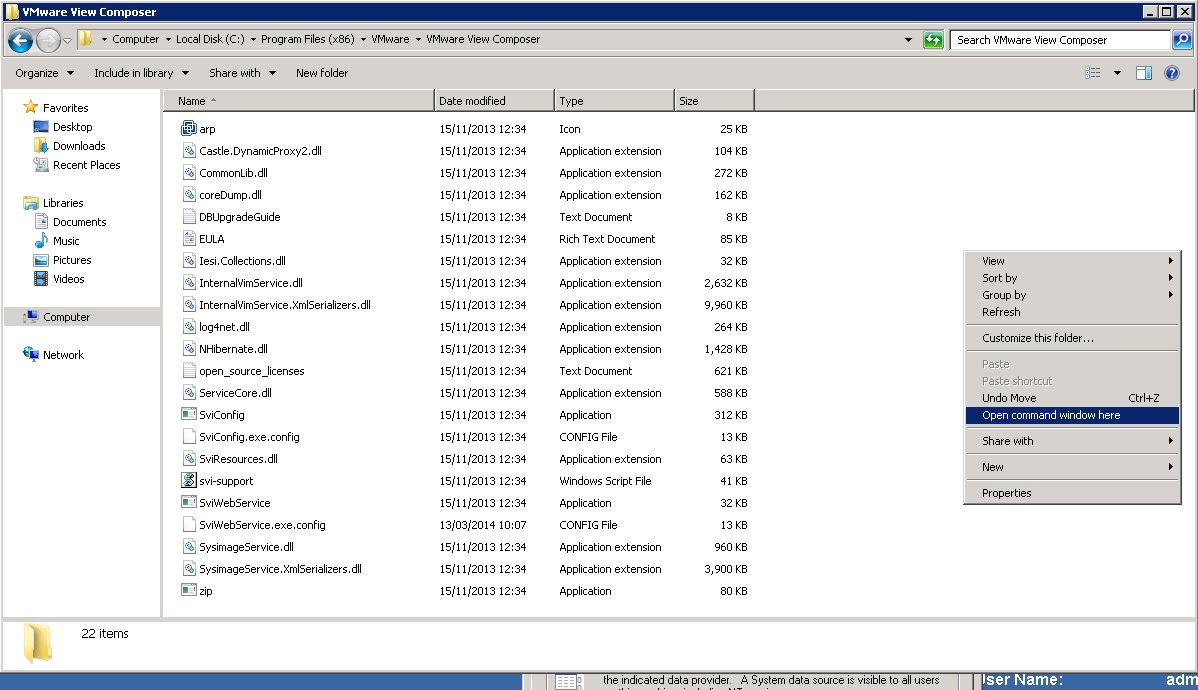Click the NHibernate.dll file icon

(189, 348)
